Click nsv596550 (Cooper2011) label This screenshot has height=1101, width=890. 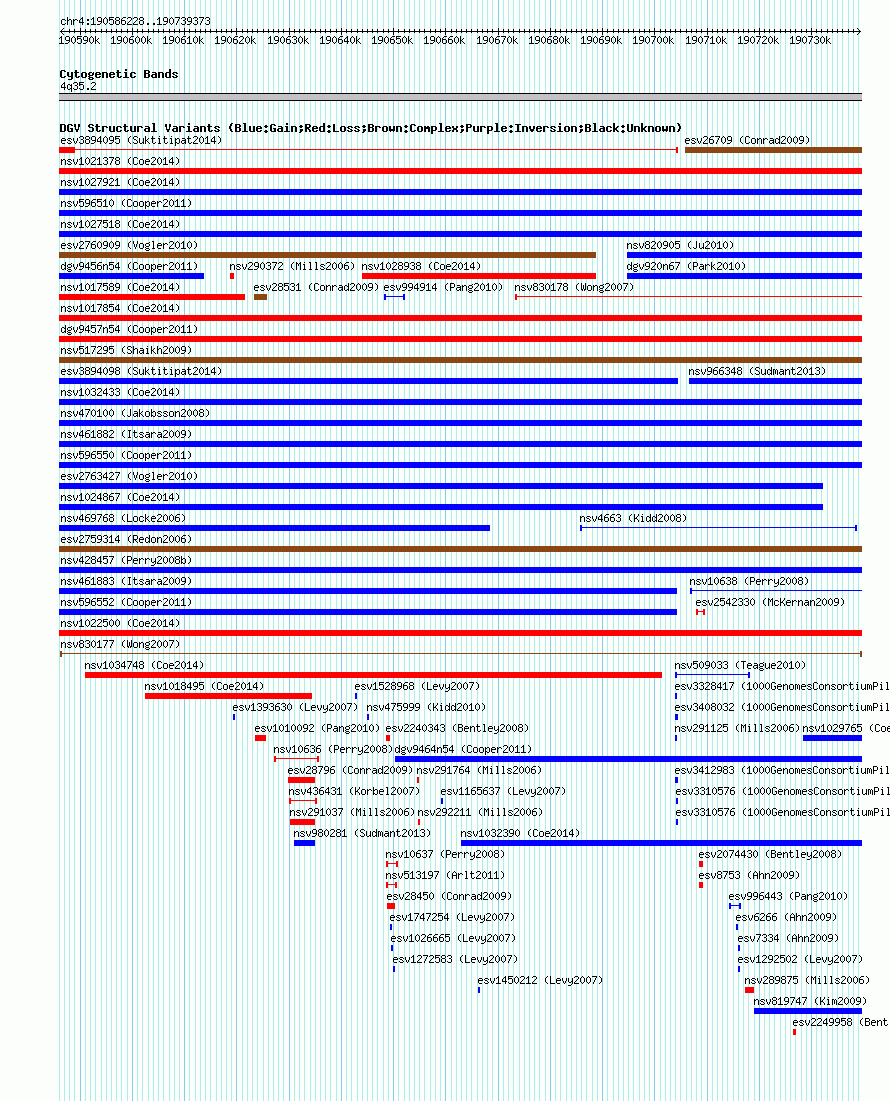(126, 456)
